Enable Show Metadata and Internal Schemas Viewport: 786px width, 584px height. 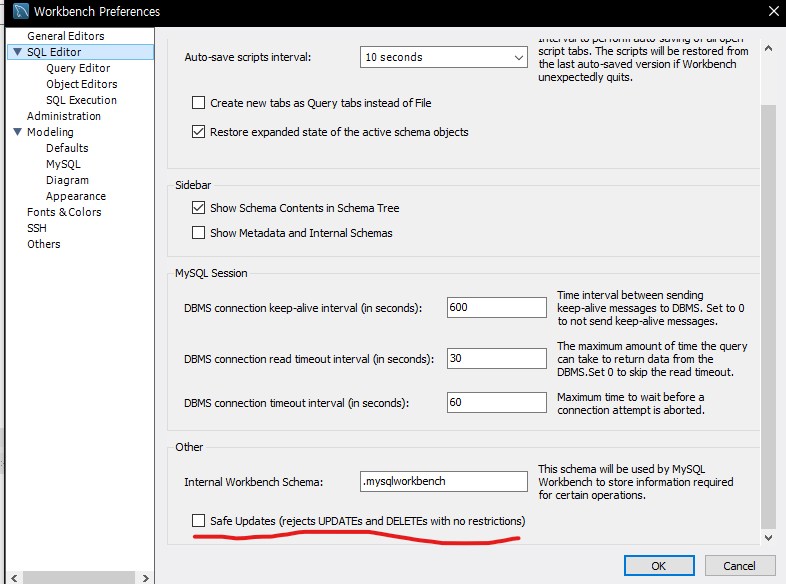(x=199, y=233)
